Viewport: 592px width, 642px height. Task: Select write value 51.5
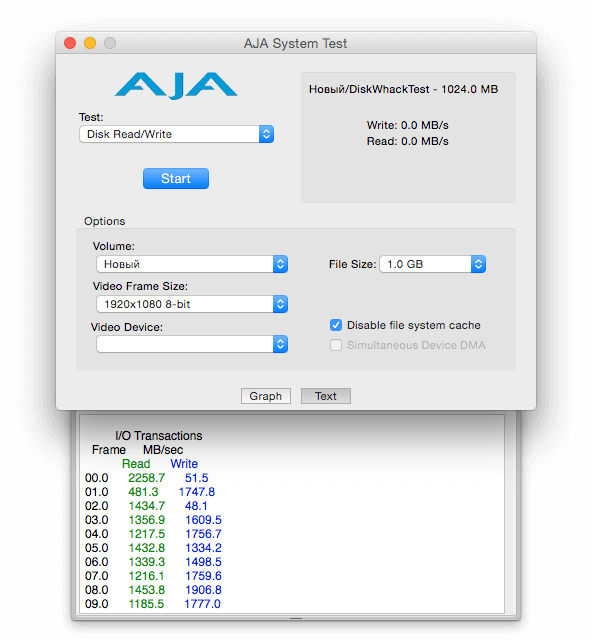tap(197, 478)
